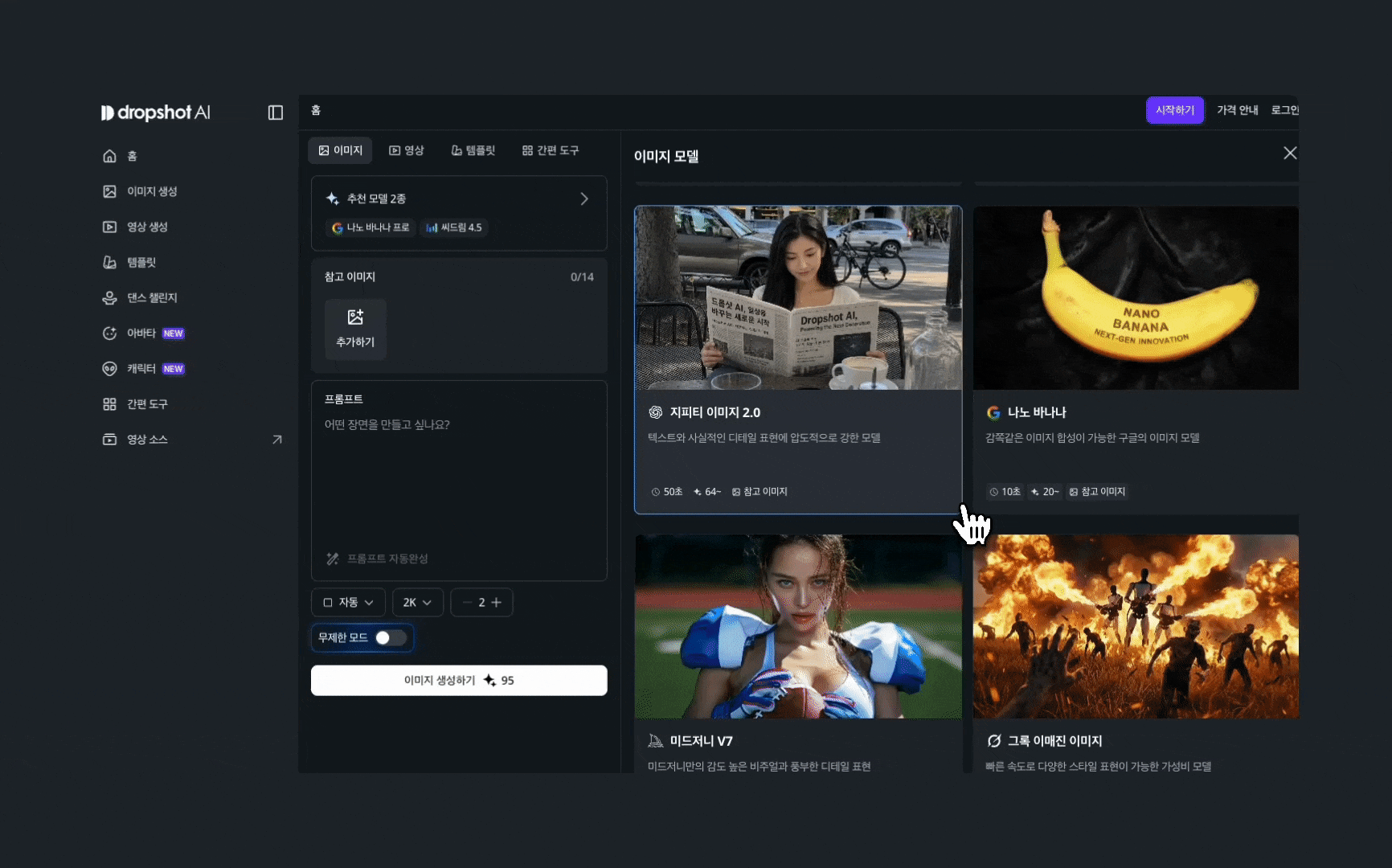The height and width of the screenshot is (868, 1392).
Task: Decrease image count with minus button
Action: tap(467, 602)
